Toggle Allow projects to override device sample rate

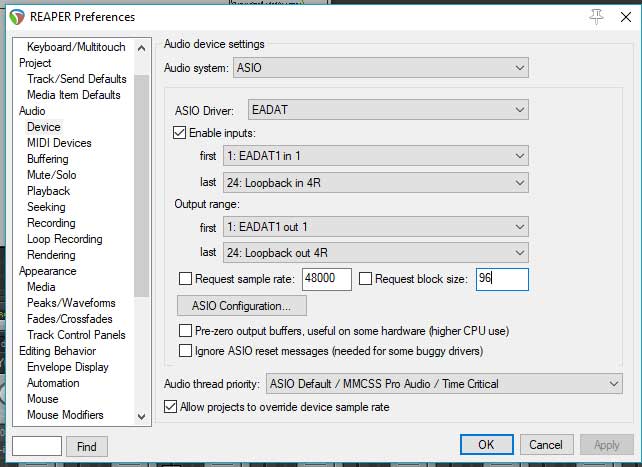coord(170,406)
